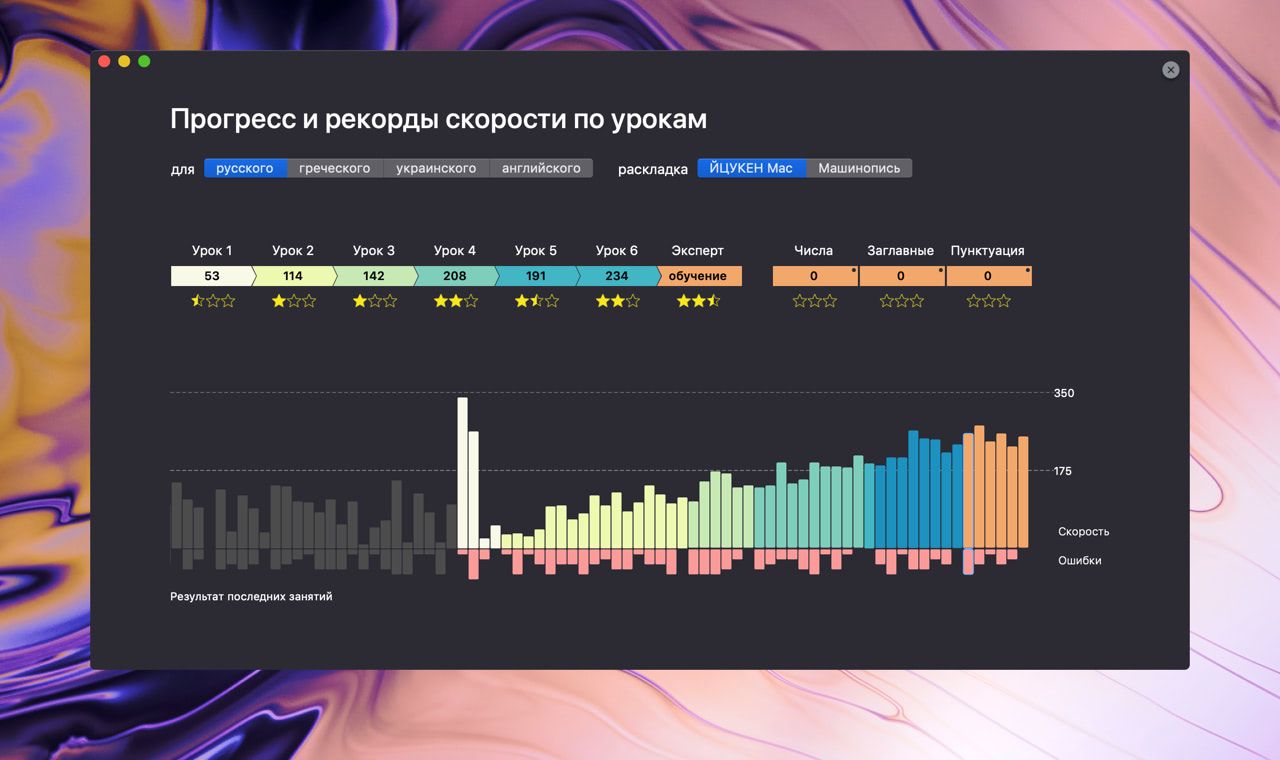Image resolution: width=1280 pixels, height=760 pixels.
Task: Click the star rating under Урок 2
Action: pyautogui.click(x=294, y=301)
